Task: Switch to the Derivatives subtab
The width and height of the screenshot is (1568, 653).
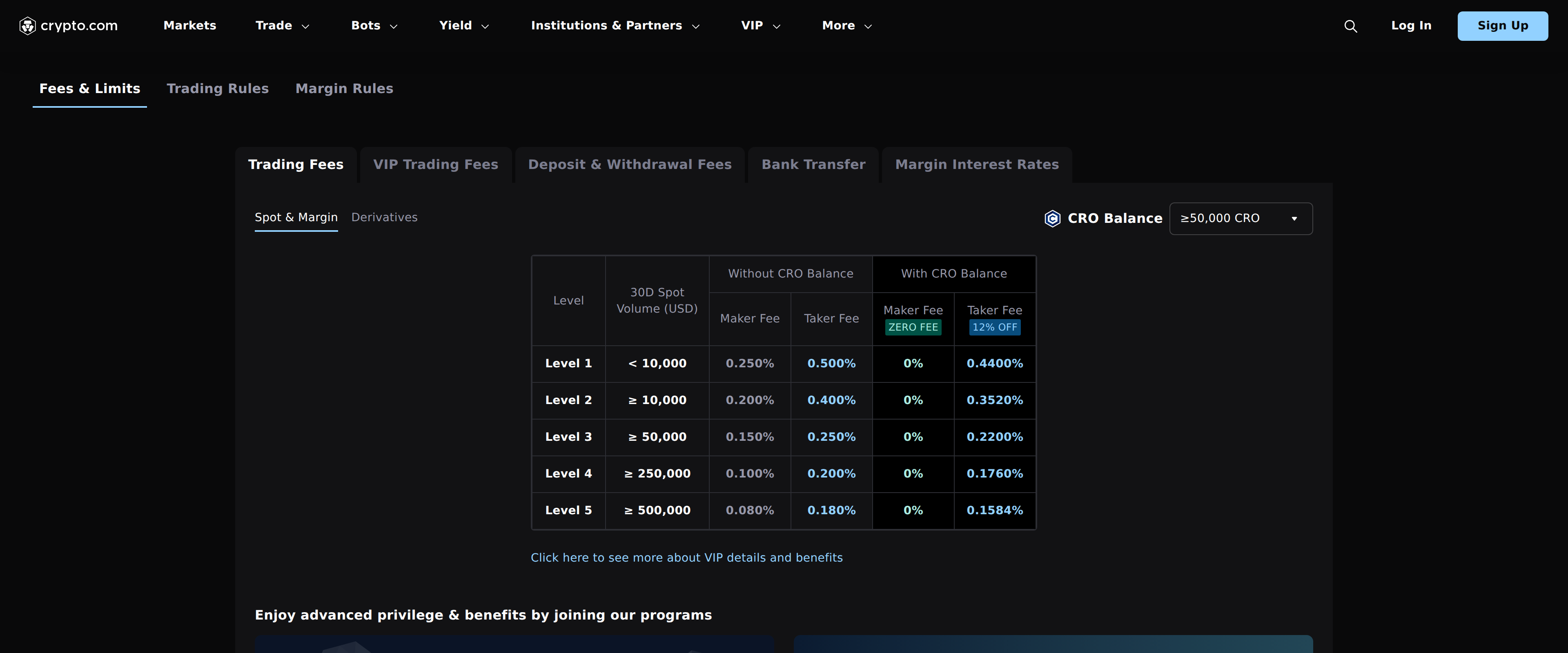Action: (x=384, y=218)
